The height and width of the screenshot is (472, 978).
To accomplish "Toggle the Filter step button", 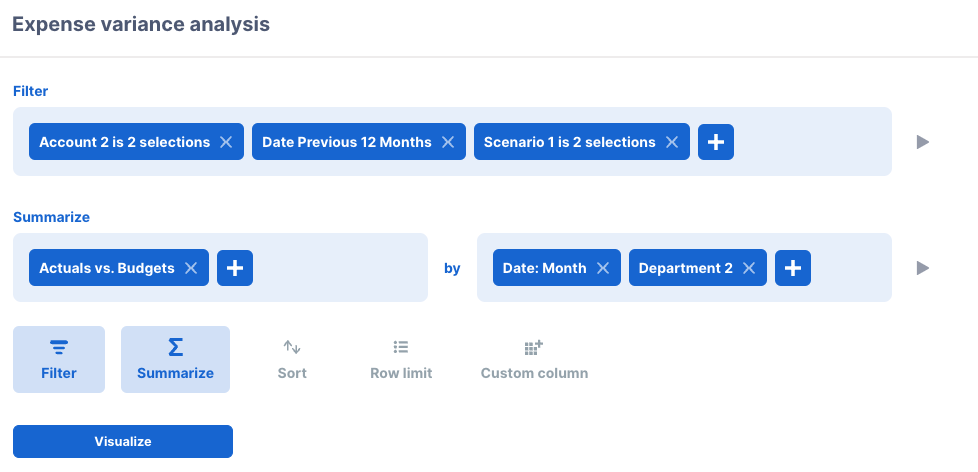I will click(59, 359).
